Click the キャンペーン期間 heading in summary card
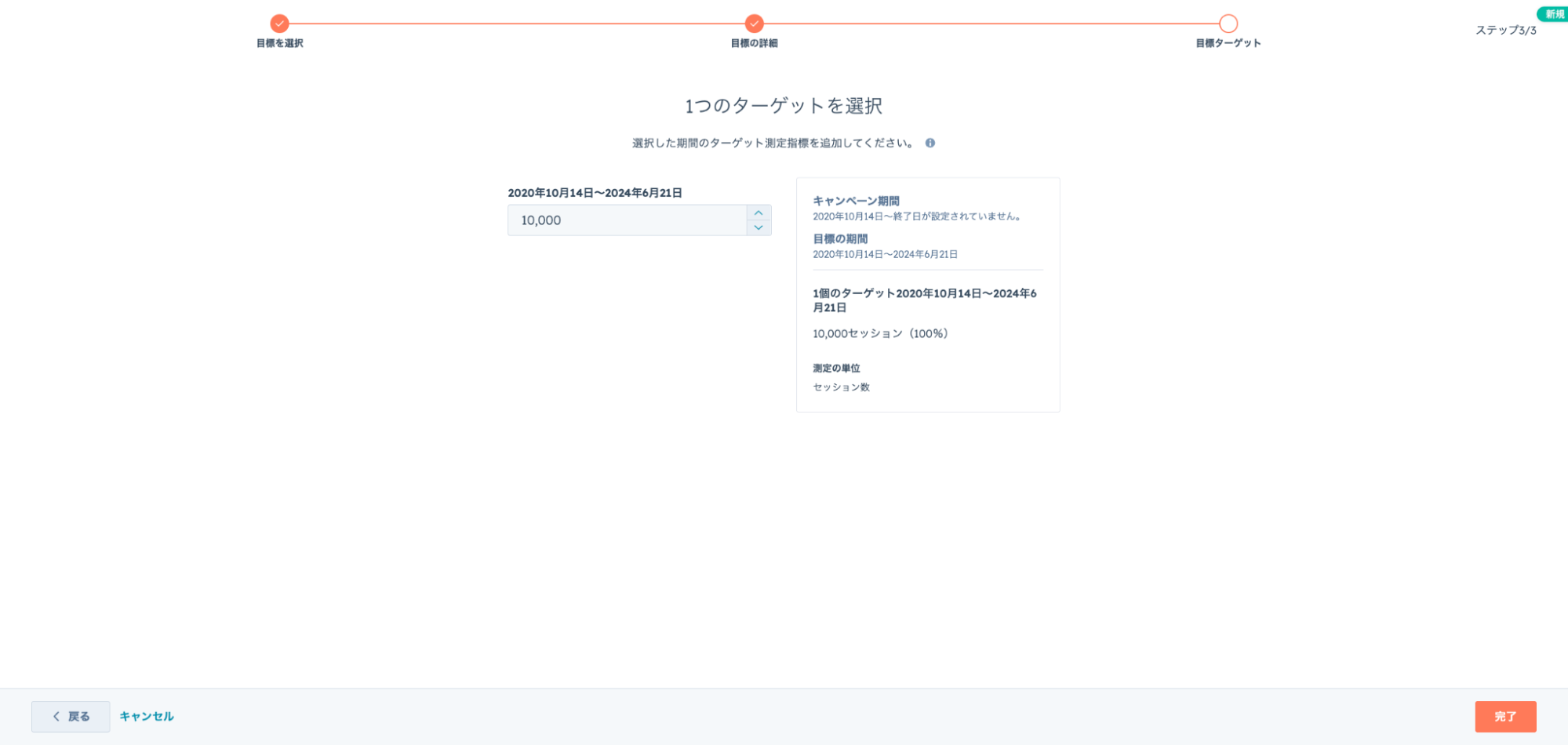 click(856, 202)
